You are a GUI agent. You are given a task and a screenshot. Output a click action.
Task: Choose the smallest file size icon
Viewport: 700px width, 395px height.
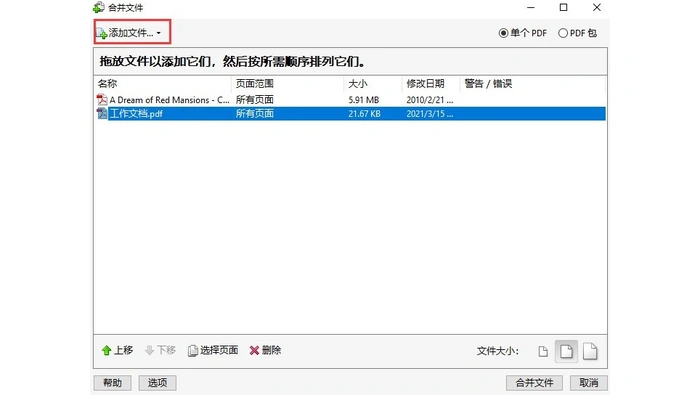click(543, 352)
